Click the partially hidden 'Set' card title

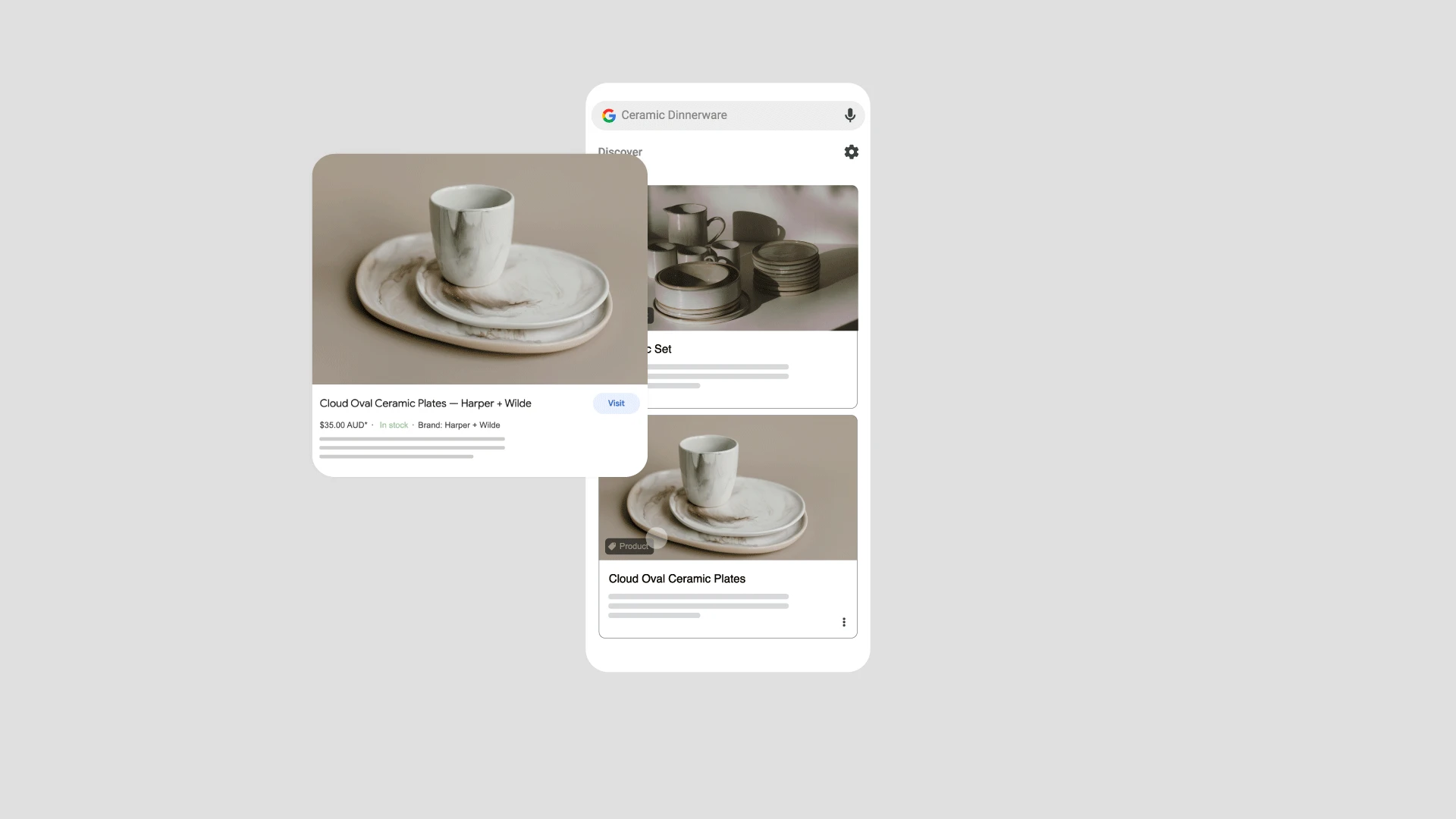coord(660,349)
